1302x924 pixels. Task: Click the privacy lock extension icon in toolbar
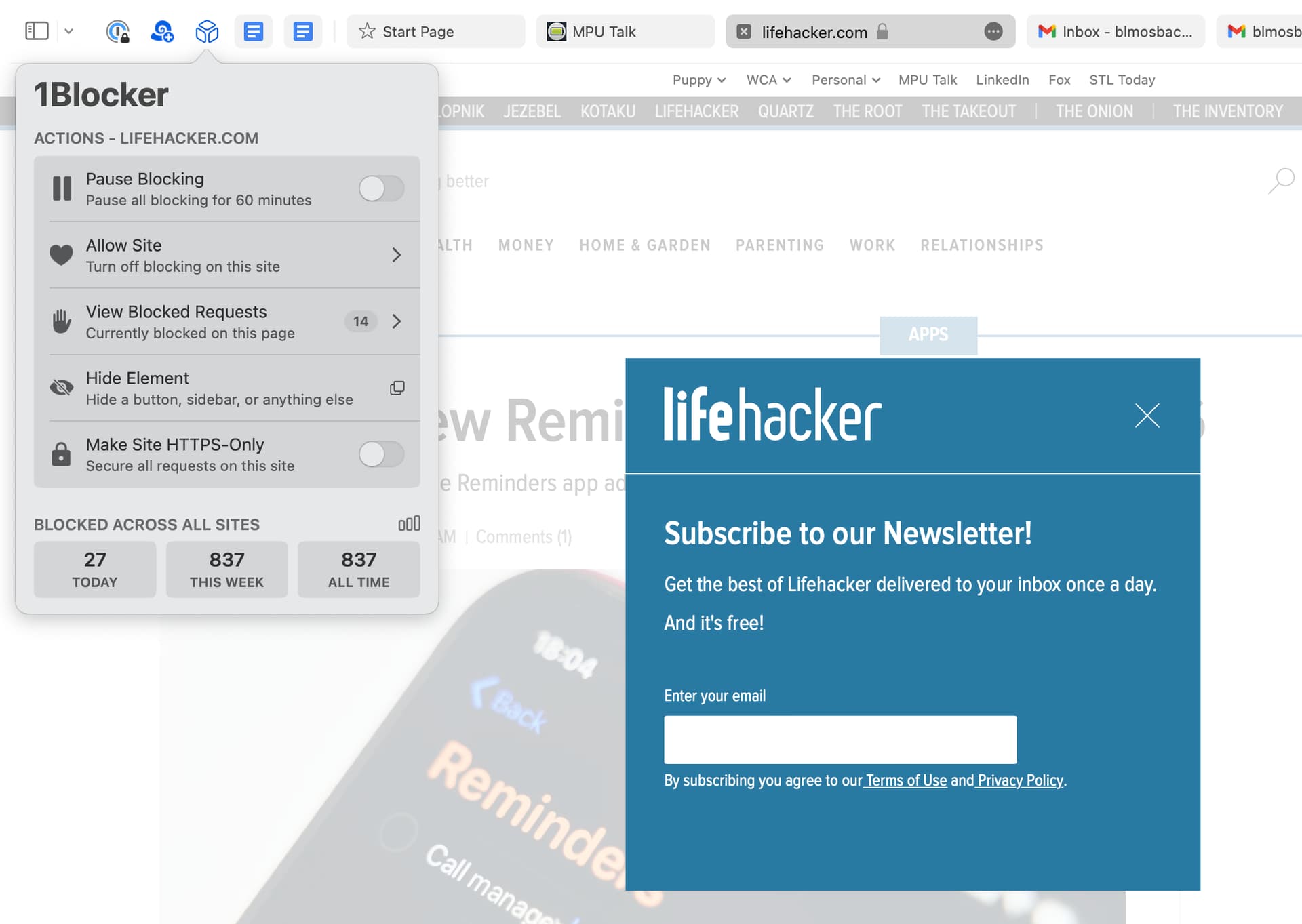tap(118, 31)
